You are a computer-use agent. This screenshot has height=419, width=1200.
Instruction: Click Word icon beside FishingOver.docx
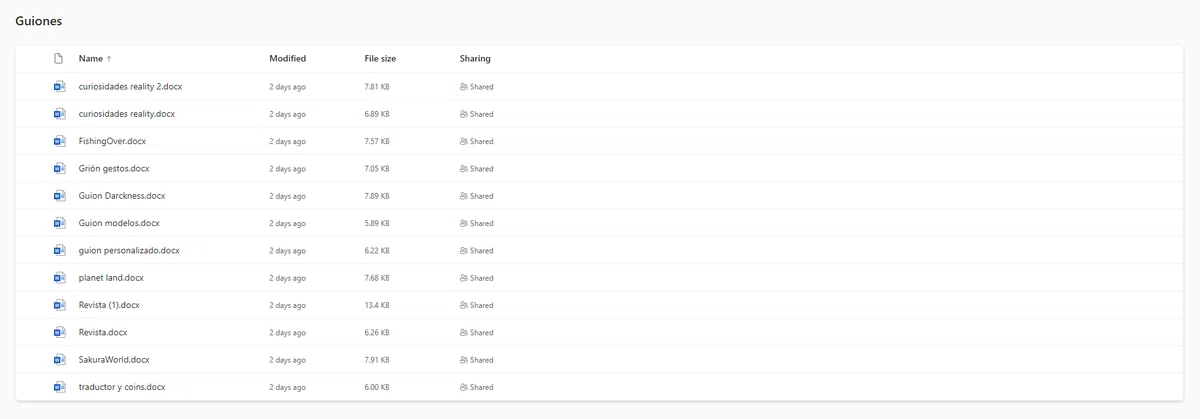(x=59, y=141)
